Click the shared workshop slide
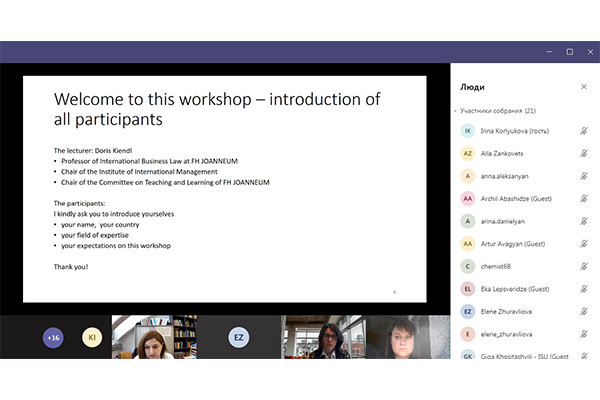The height and width of the screenshot is (400, 600). click(x=225, y=188)
